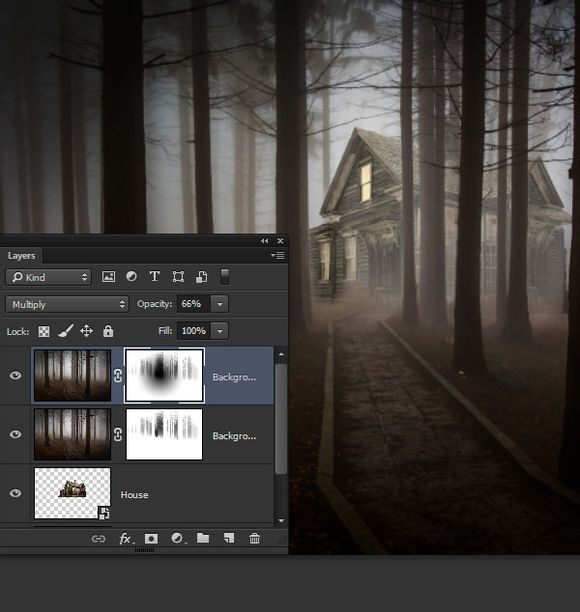The image size is (580, 612).
Task: Filter for type layers icon
Action: pos(155,277)
